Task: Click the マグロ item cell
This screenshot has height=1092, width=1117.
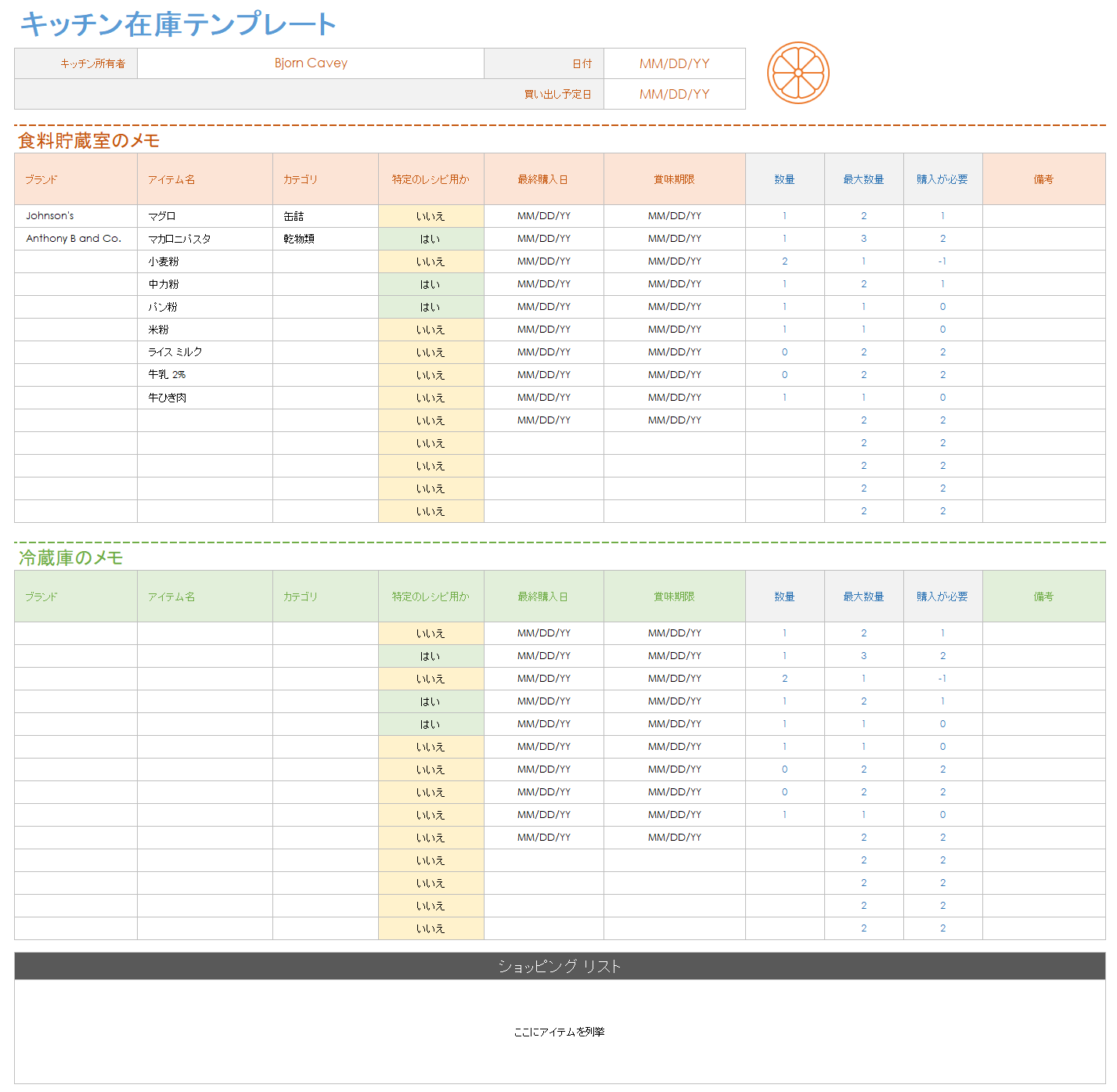Action: coord(205,216)
